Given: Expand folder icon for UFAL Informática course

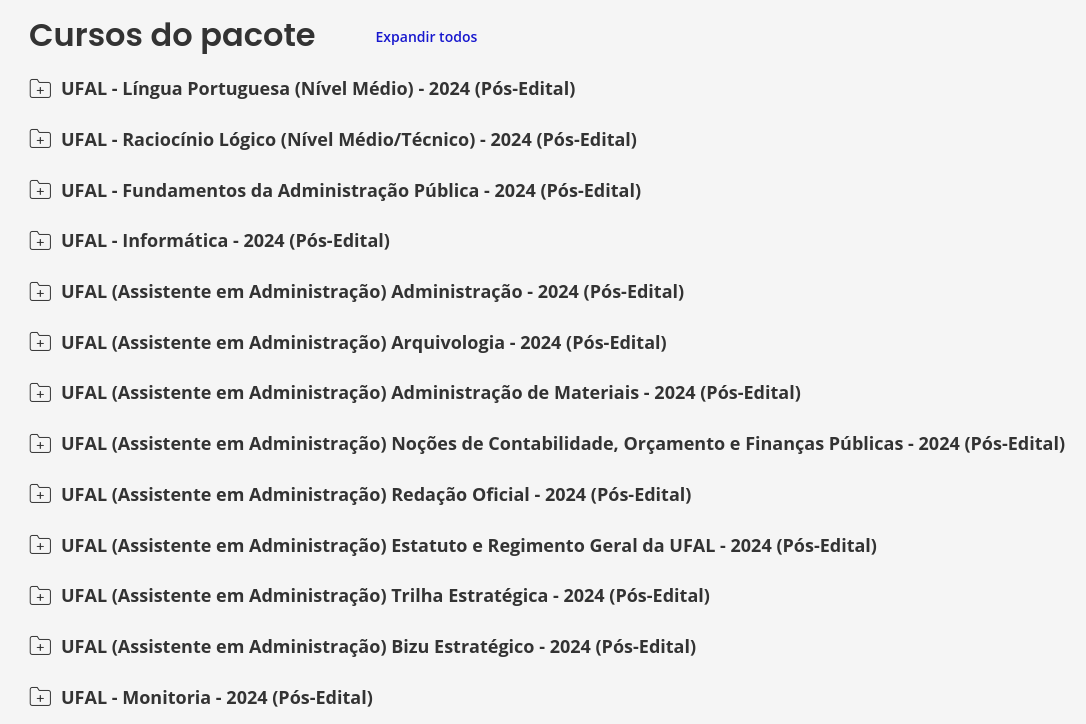Looking at the screenshot, I should pyautogui.click(x=40, y=240).
